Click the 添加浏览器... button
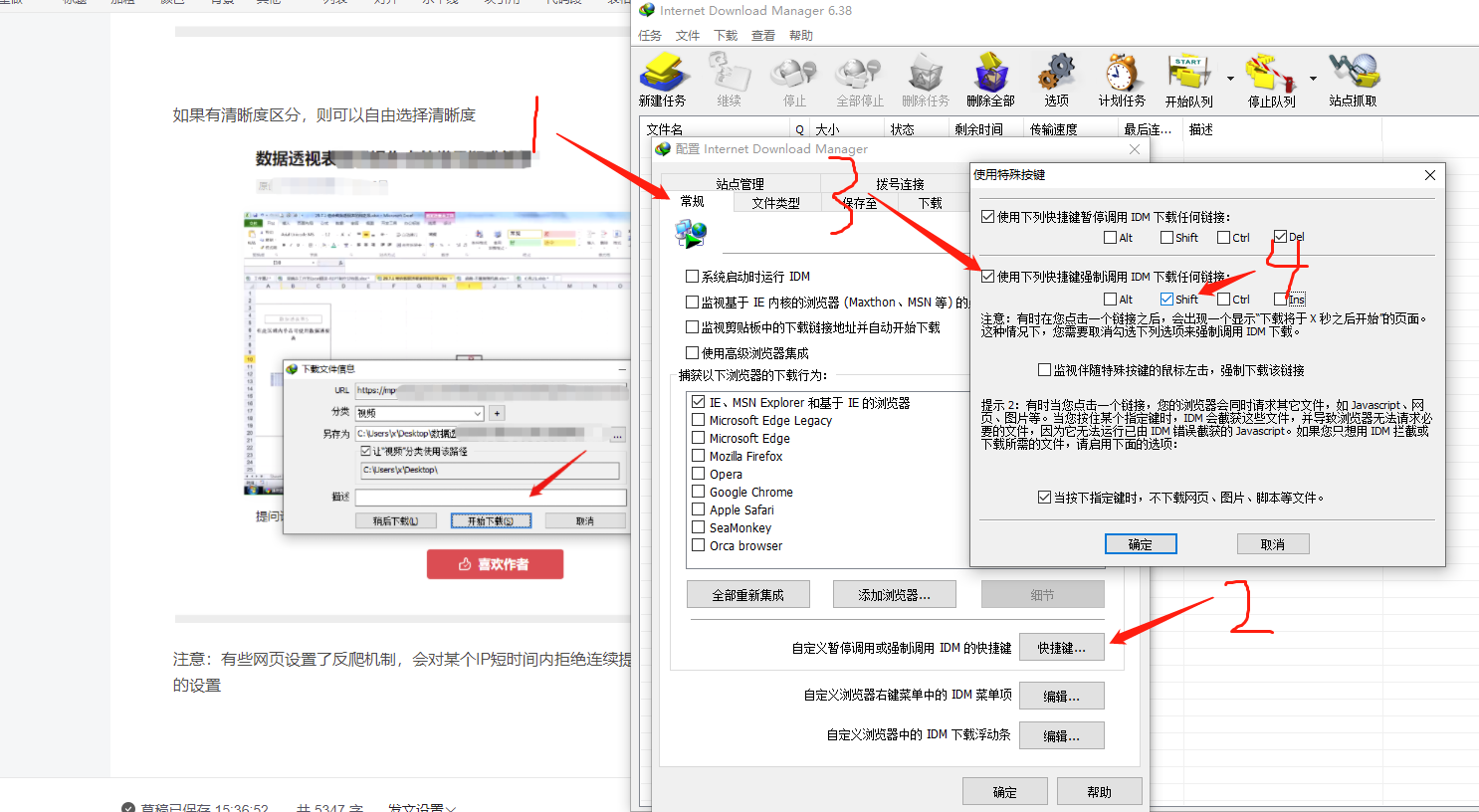Screen dimensions: 1479x812 pos(895,595)
